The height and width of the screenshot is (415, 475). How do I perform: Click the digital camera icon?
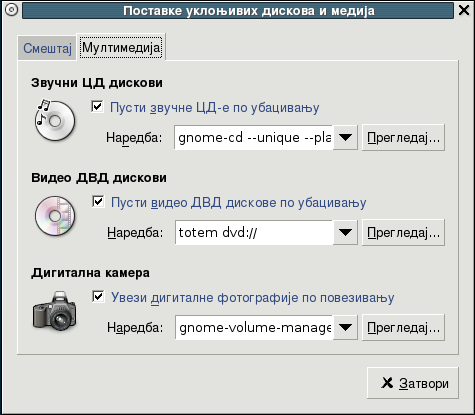pos(55,311)
